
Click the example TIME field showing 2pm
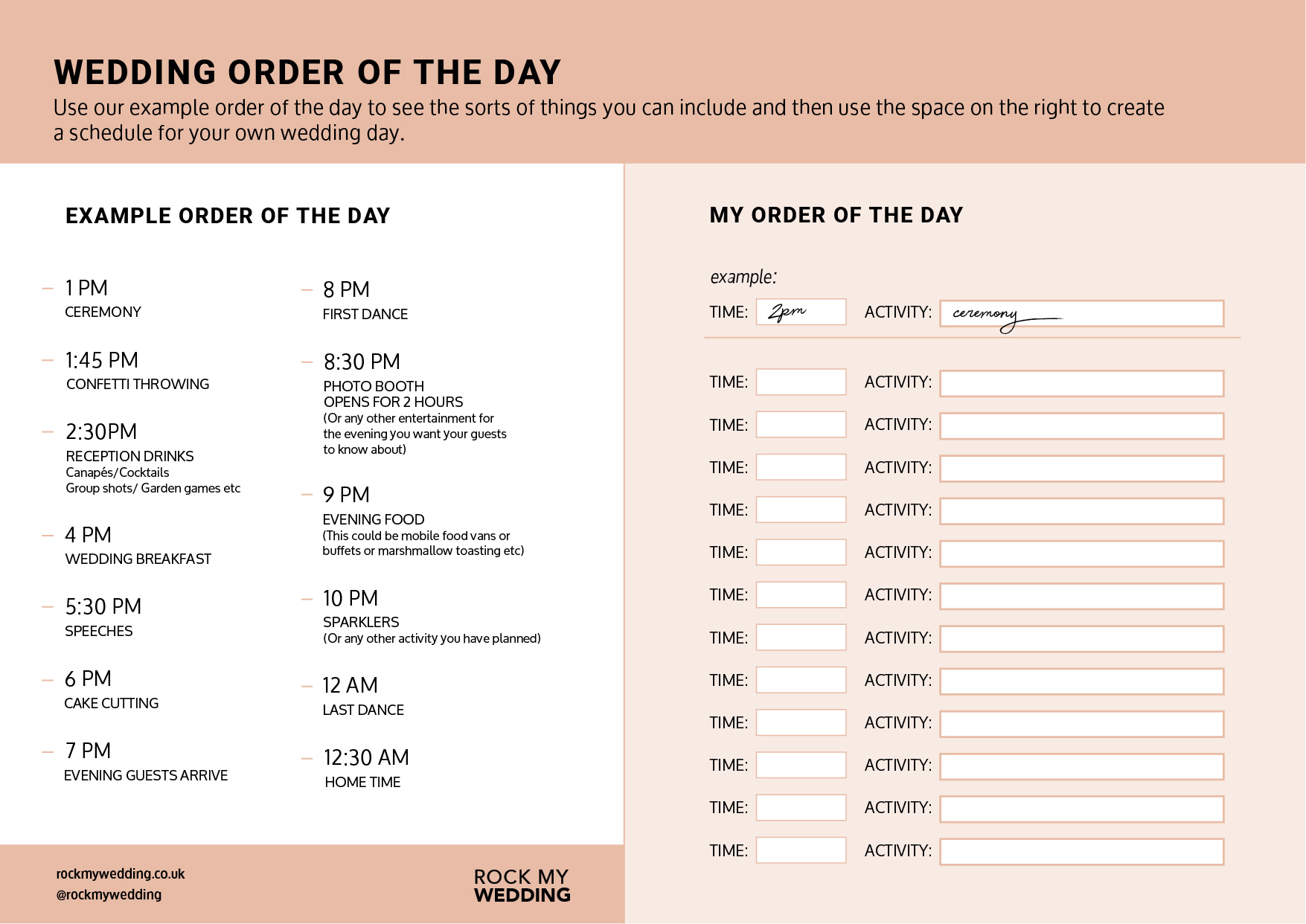coord(801,312)
